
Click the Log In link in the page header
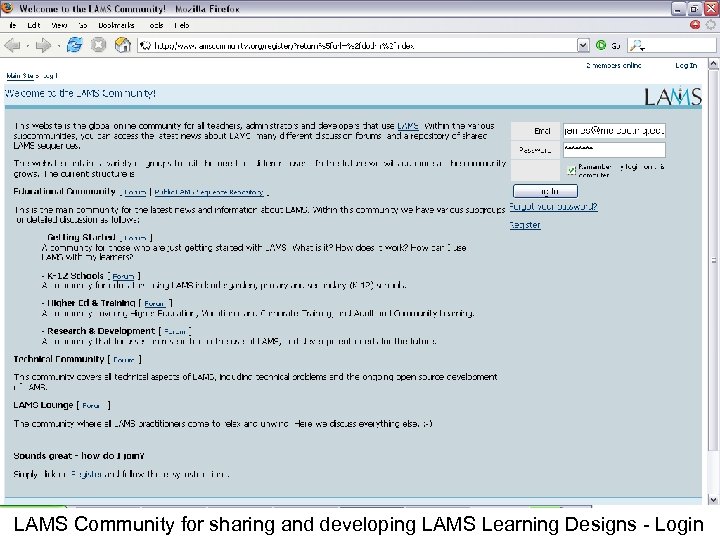[x=686, y=66]
